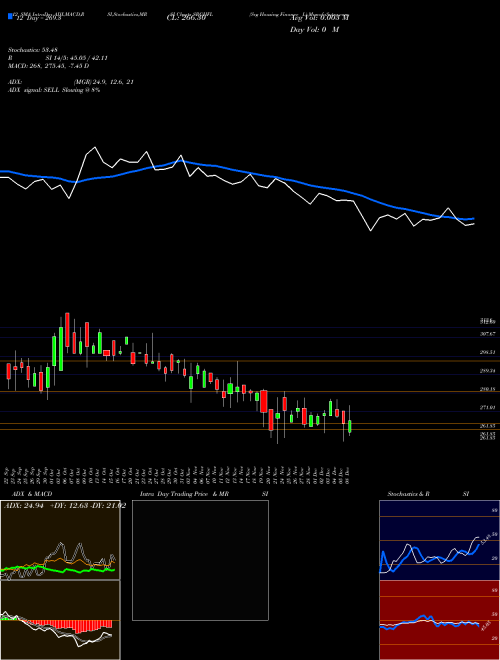Click the 271.93 price axis label
The height and width of the screenshot is (660, 500).
tap(487, 407)
